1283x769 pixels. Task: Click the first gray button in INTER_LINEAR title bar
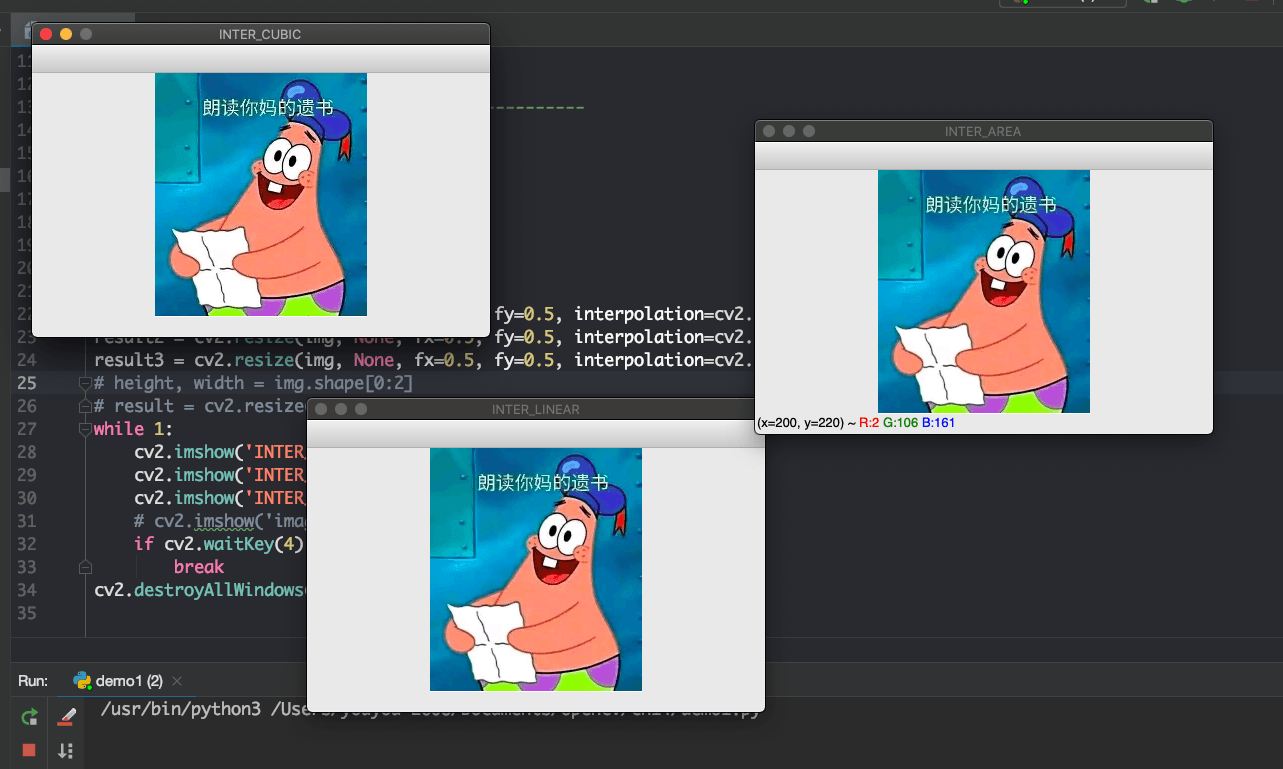[321, 409]
